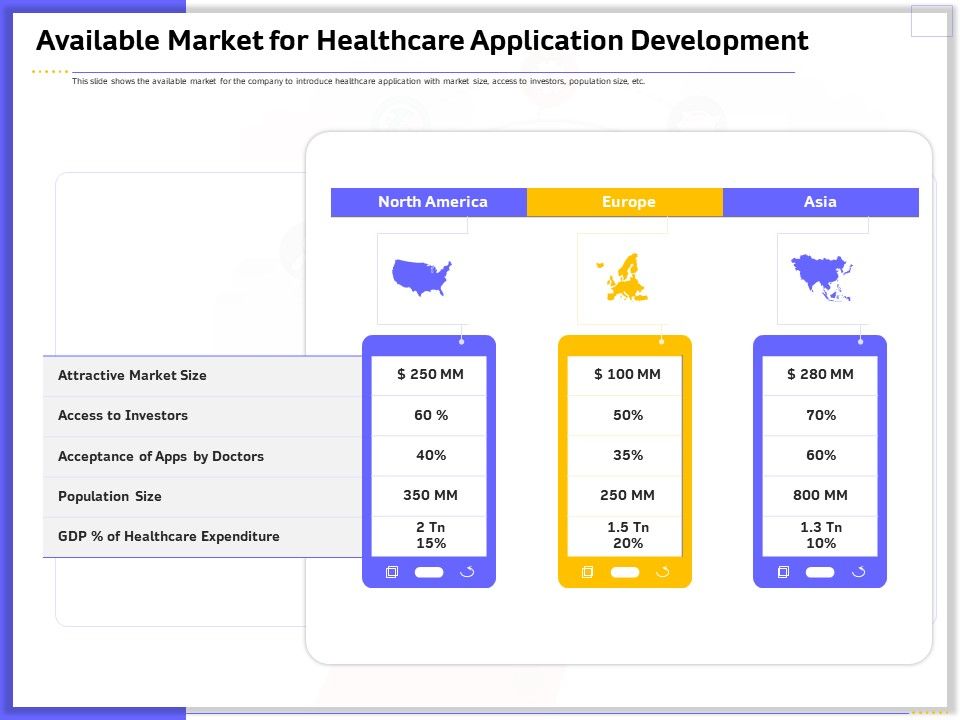Tap recent-apps icon on Europe phone
The image size is (960, 720).
pyautogui.click(x=587, y=572)
